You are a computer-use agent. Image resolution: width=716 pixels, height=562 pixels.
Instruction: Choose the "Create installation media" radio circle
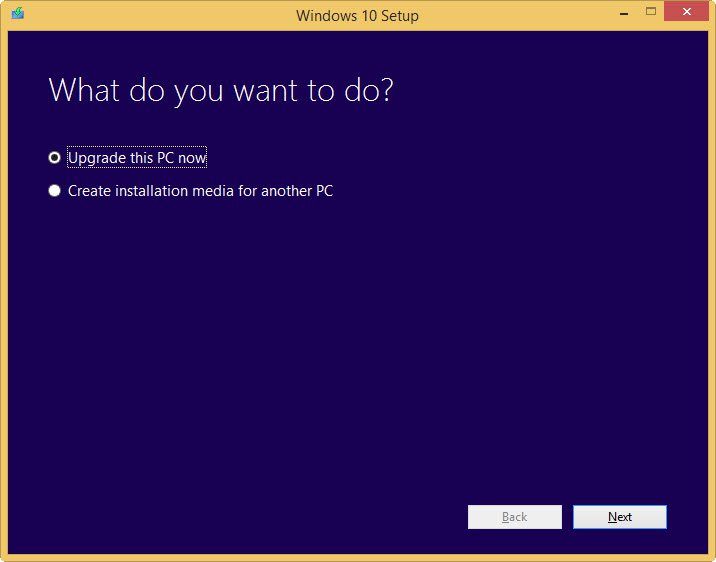(55, 191)
